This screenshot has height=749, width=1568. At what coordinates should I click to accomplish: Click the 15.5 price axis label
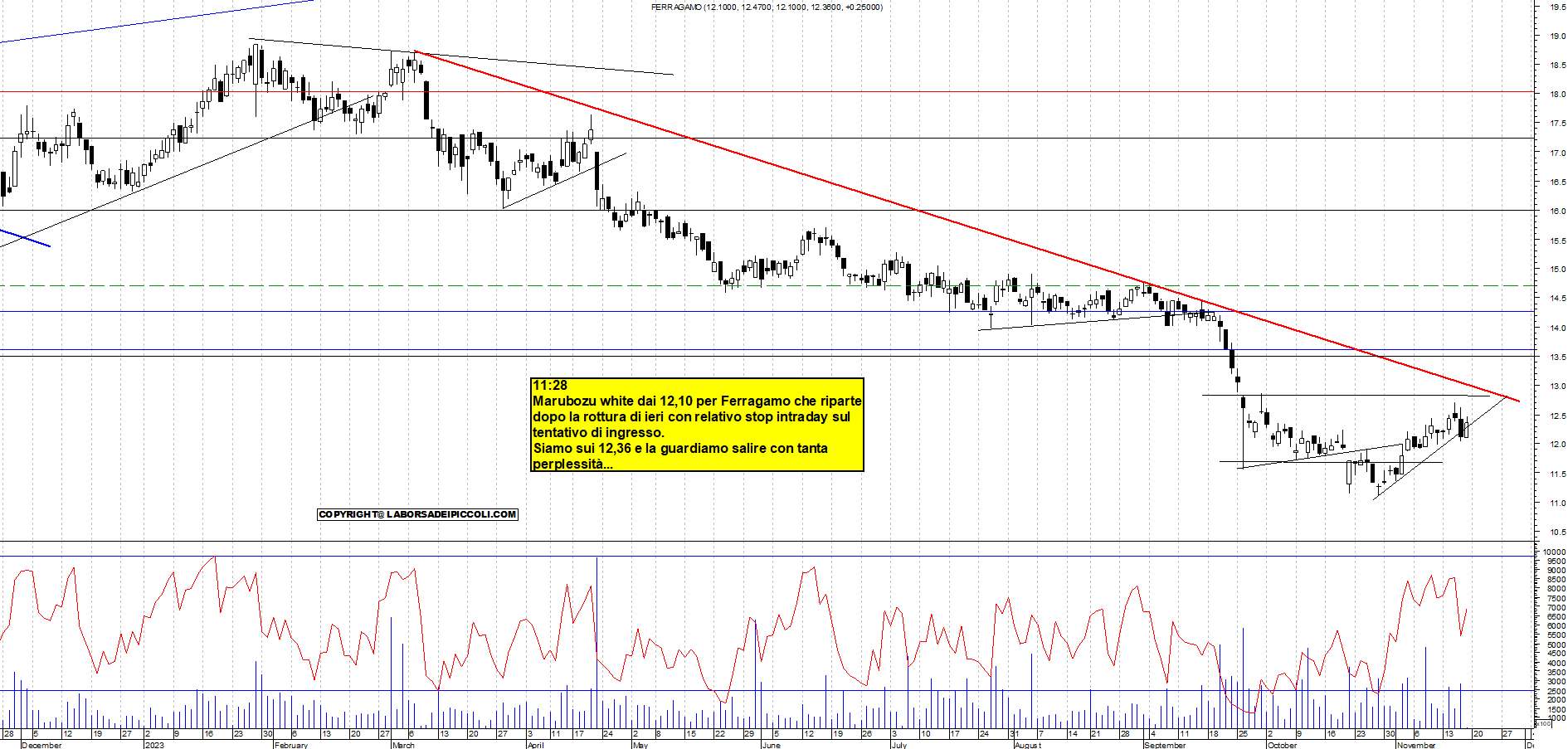tap(1557, 241)
